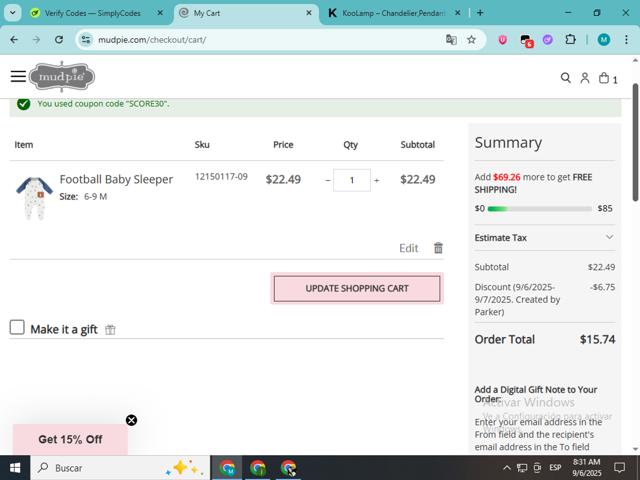Open the notification center icon
640x480 pixels.
[x=619, y=468]
